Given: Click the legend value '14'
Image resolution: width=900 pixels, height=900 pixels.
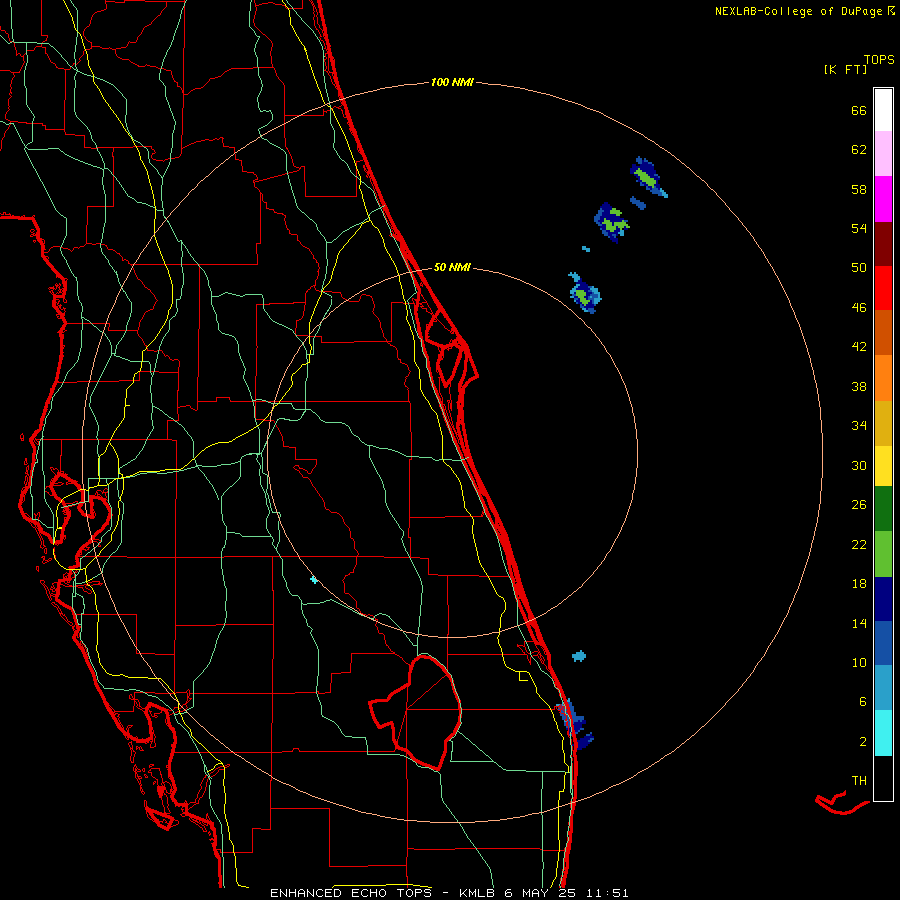Looking at the screenshot, I should [x=859, y=623].
